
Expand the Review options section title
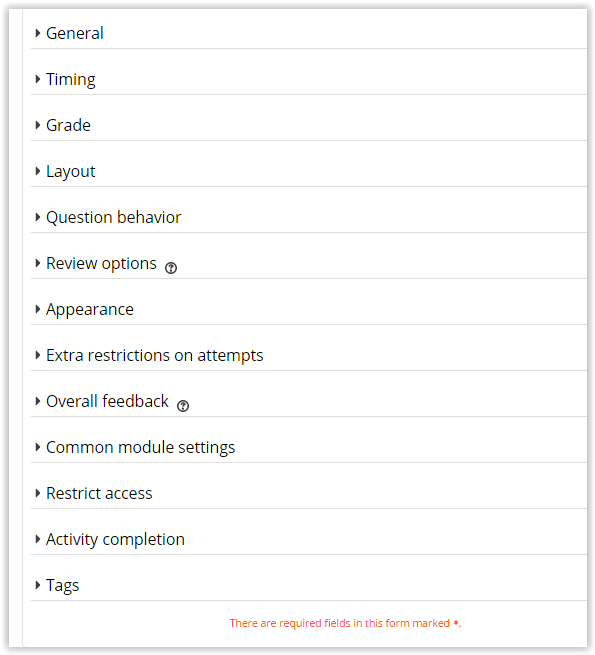(x=101, y=264)
